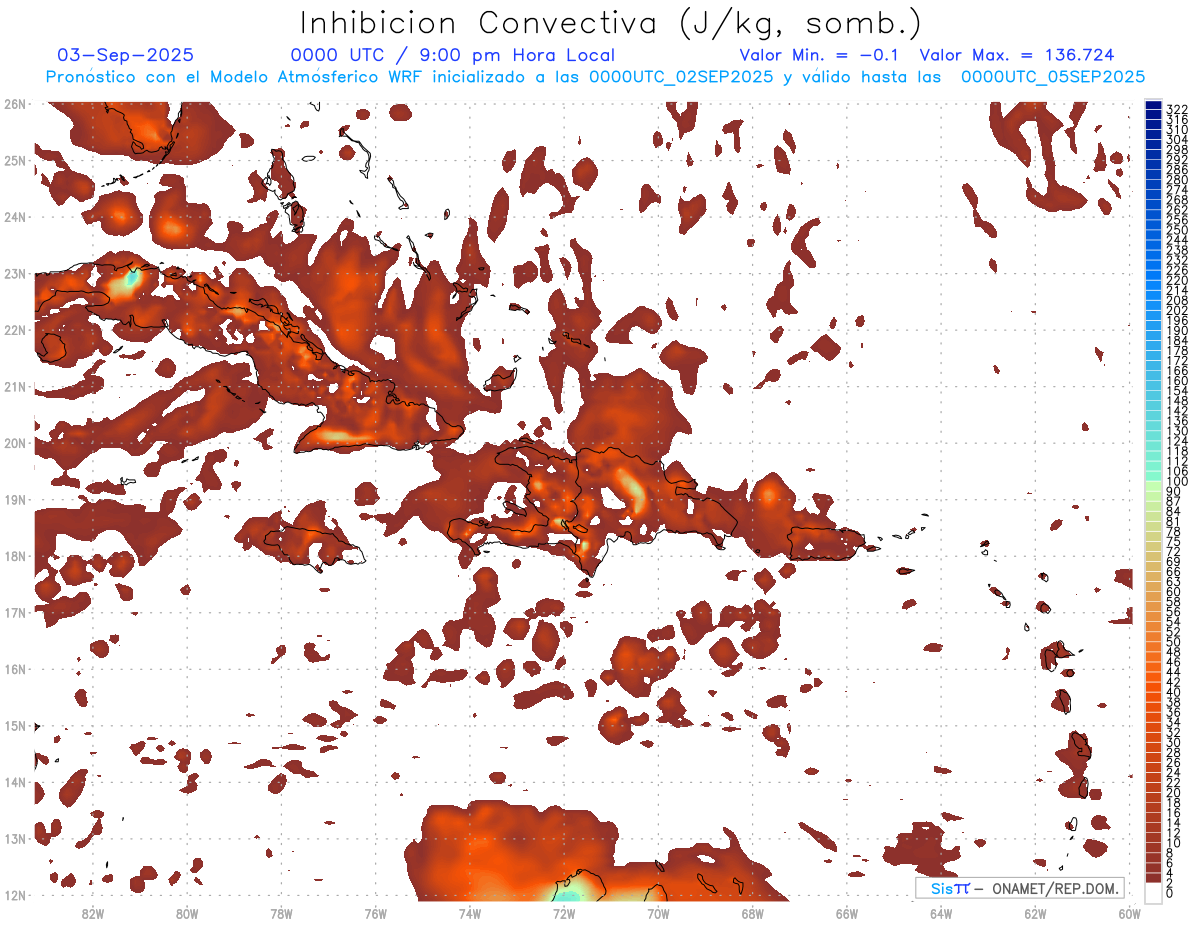Screen dimensions: 1200x927
Task: Click the 'Inhibicion Convectiva (J/kg, somb.)' title
Action: [610, 24]
